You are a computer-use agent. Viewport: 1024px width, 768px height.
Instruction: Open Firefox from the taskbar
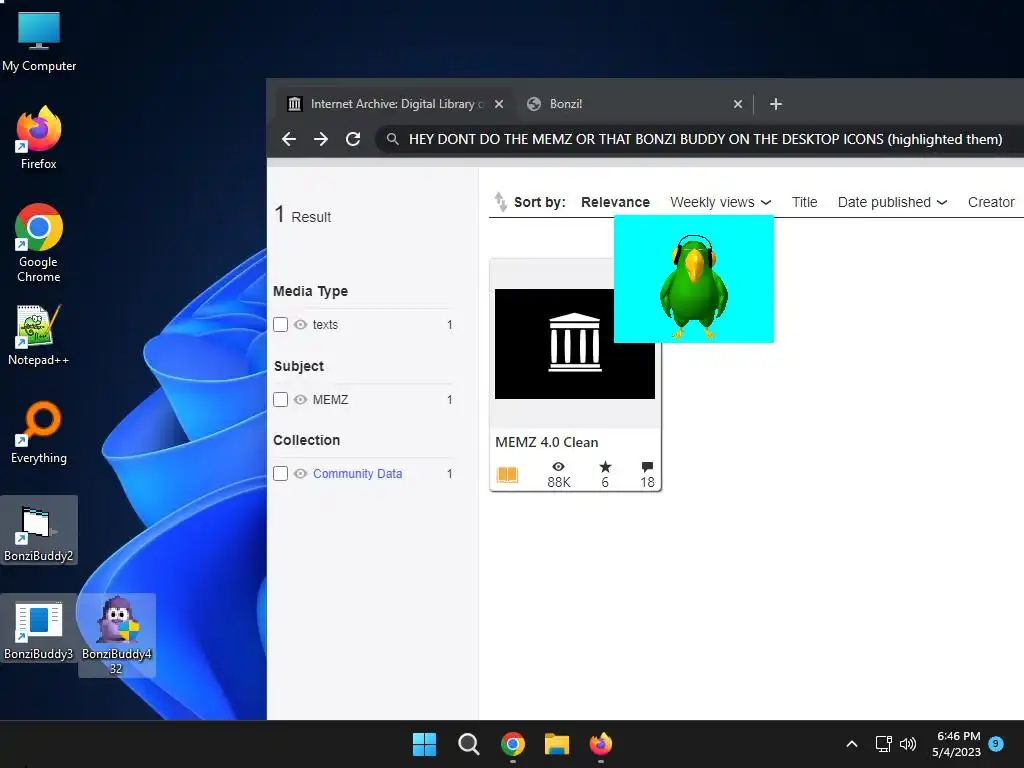click(601, 744)
